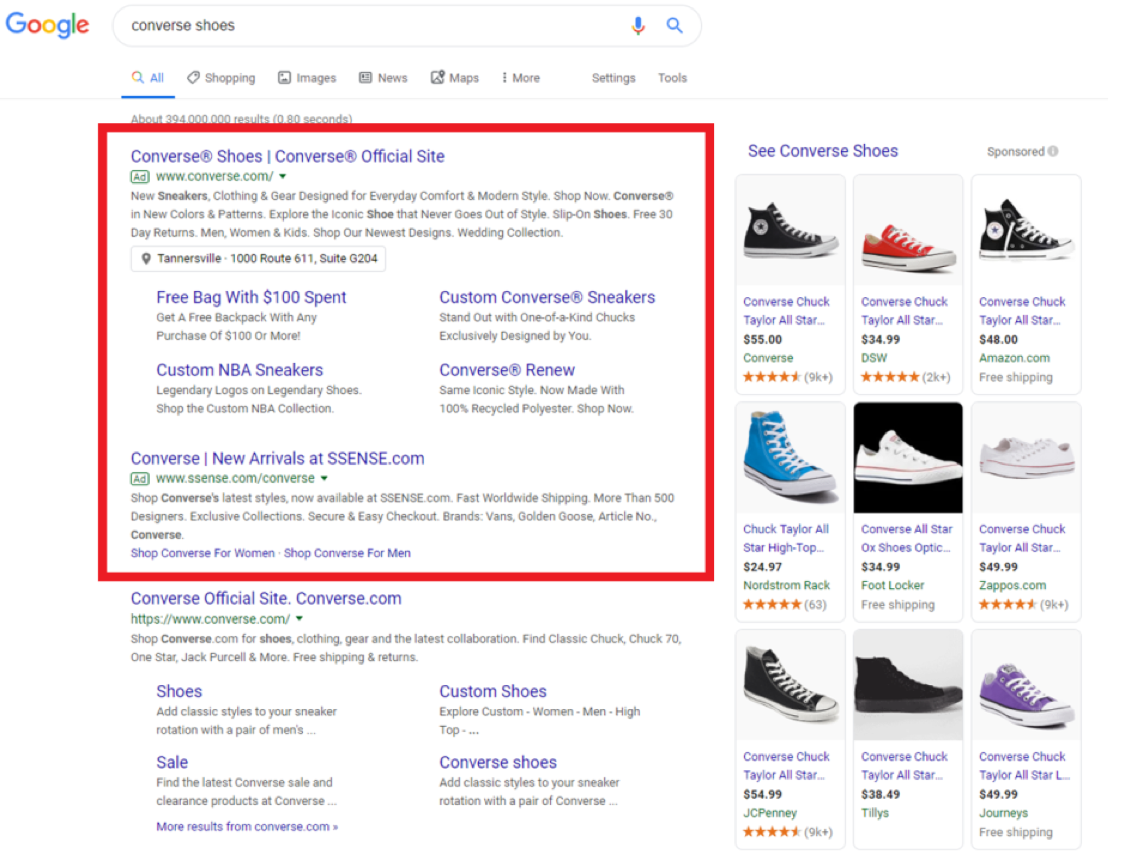Open the Zappos.com $49.99 listing title
The width and height of the screenshot is (1125, 852).
click(1022, 538)
